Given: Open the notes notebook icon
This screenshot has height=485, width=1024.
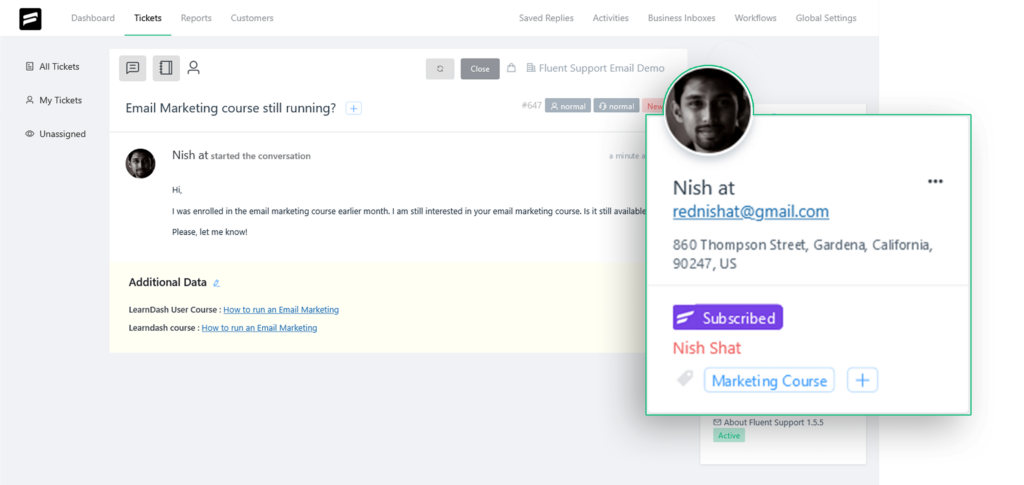Looking at the screenshot, I should pos(166,68).
